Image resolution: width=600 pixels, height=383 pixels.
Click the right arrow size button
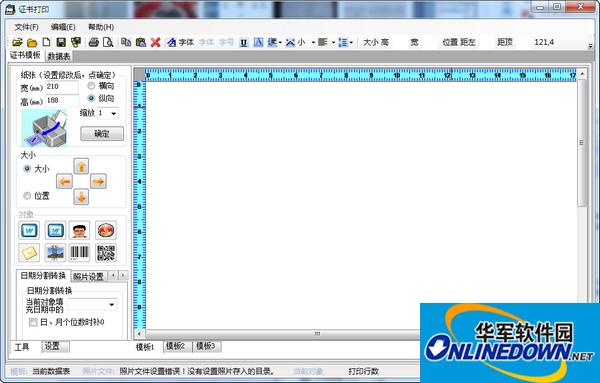(98, 181)
